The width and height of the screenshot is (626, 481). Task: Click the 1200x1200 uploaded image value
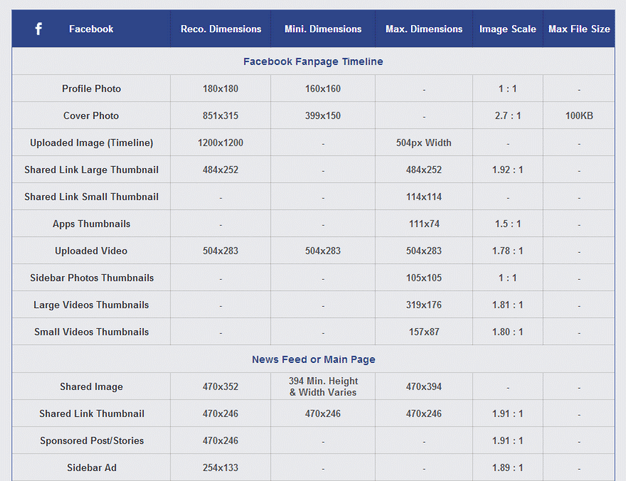tap(220, 143)
